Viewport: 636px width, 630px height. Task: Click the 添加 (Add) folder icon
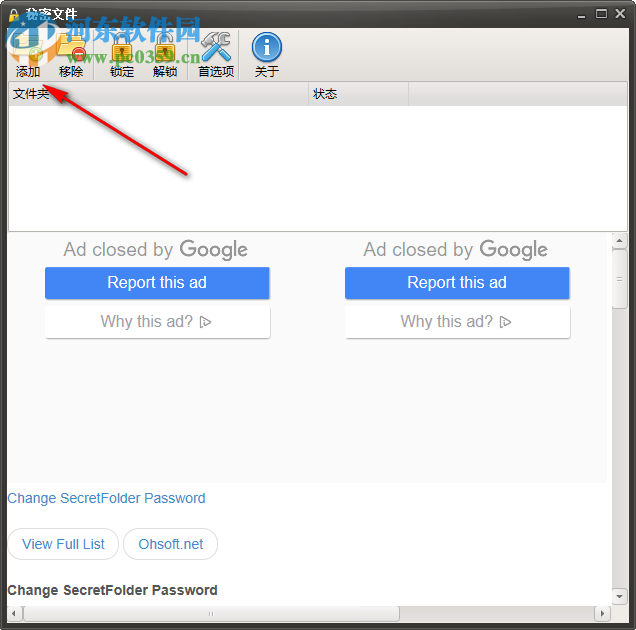pyautogui.click(x=28, y=48)
